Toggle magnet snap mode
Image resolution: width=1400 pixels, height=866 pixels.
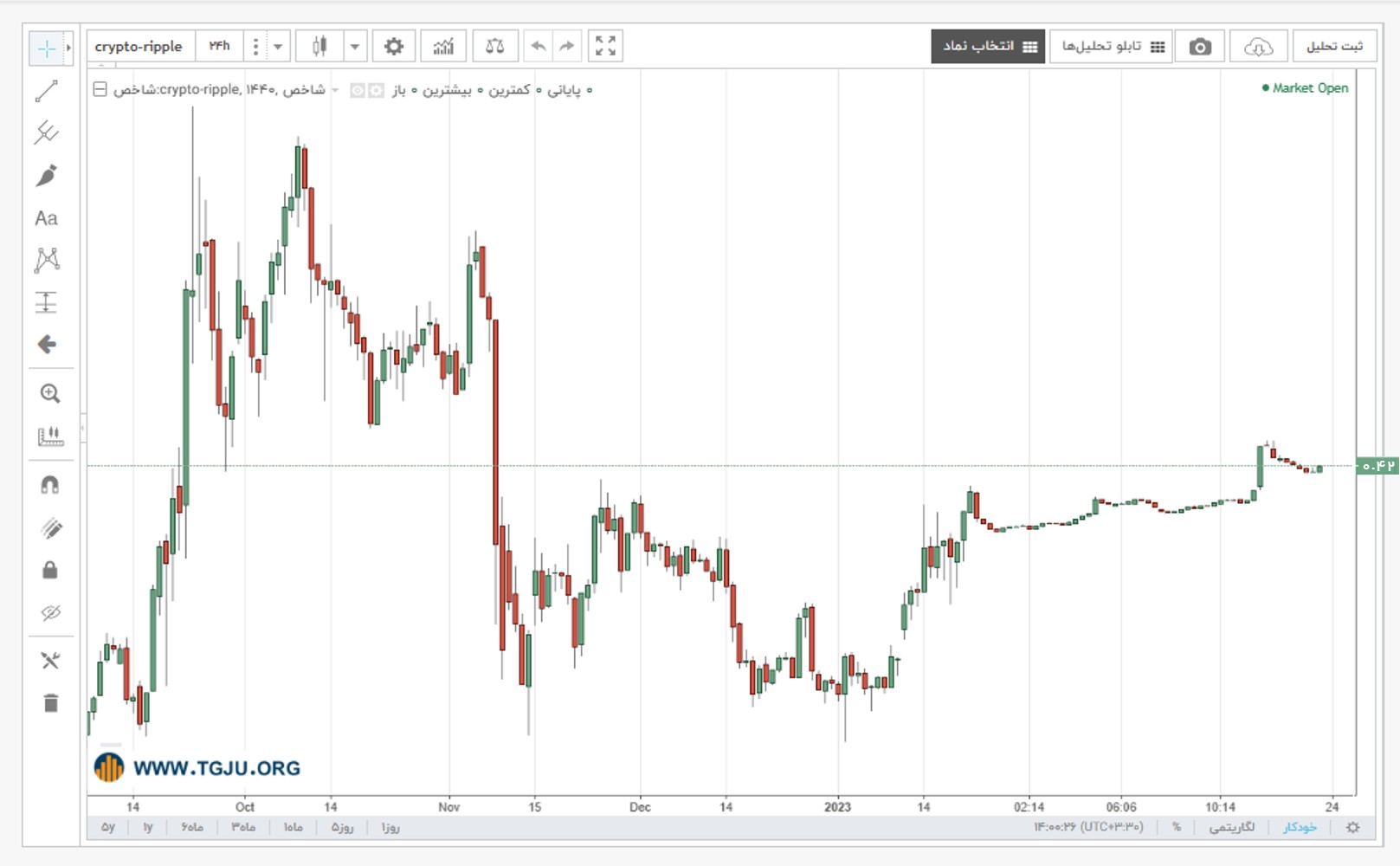(x=50, y=485)
